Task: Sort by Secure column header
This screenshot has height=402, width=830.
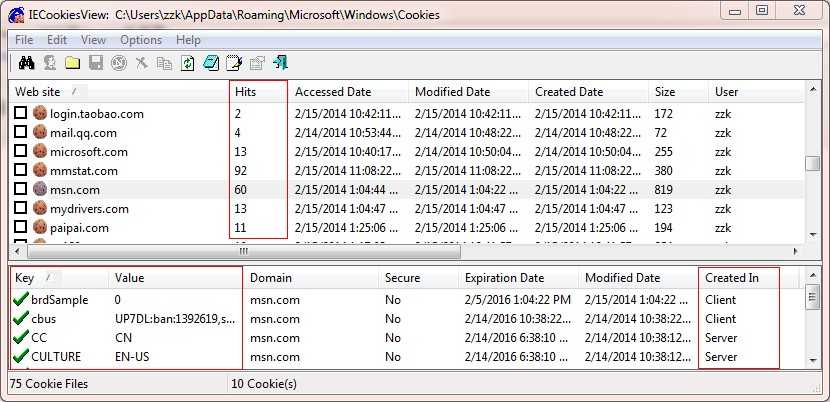Action: (419, 278)
